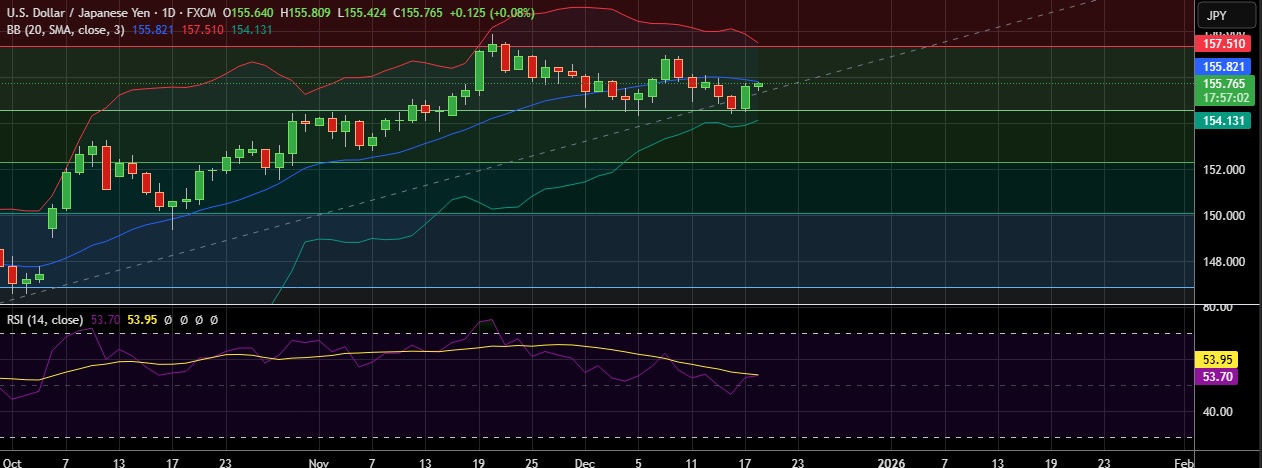1262x468 pixels.
Task: Click the 152.000 price scale value
Action: [1222, 169]
